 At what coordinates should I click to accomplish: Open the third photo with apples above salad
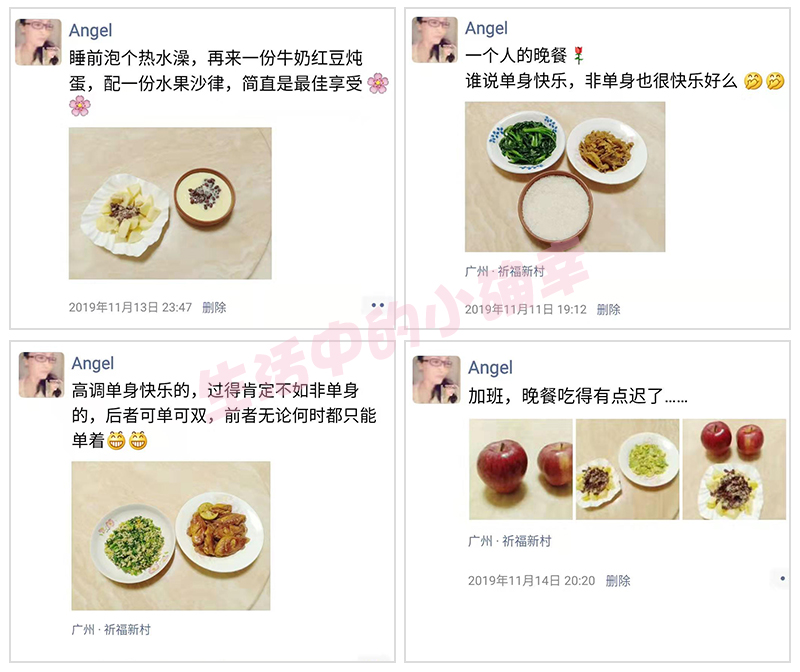click(734, 469)
